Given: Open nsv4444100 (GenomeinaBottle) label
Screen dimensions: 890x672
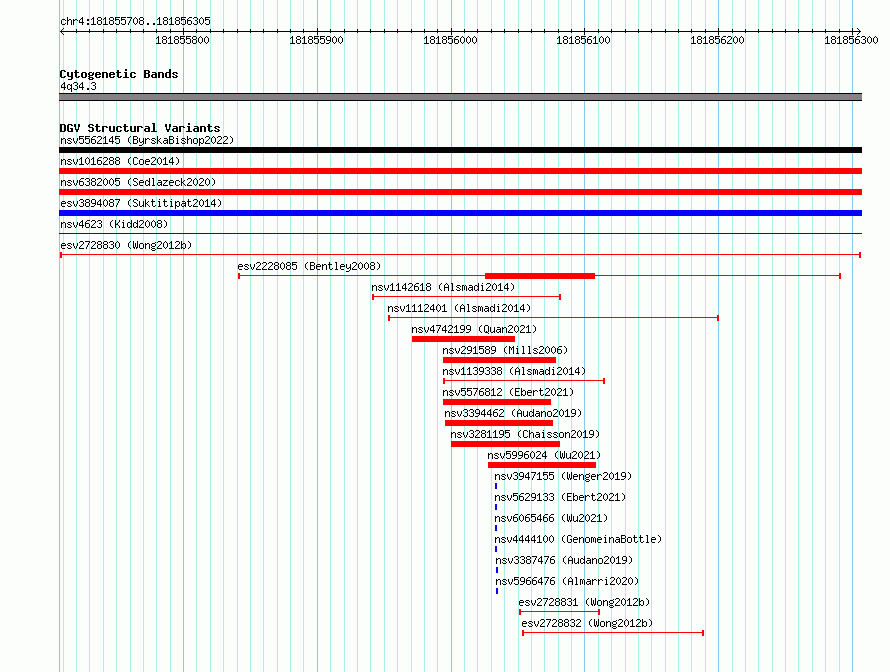Looking at the screenshot, I should pos(578,539).
